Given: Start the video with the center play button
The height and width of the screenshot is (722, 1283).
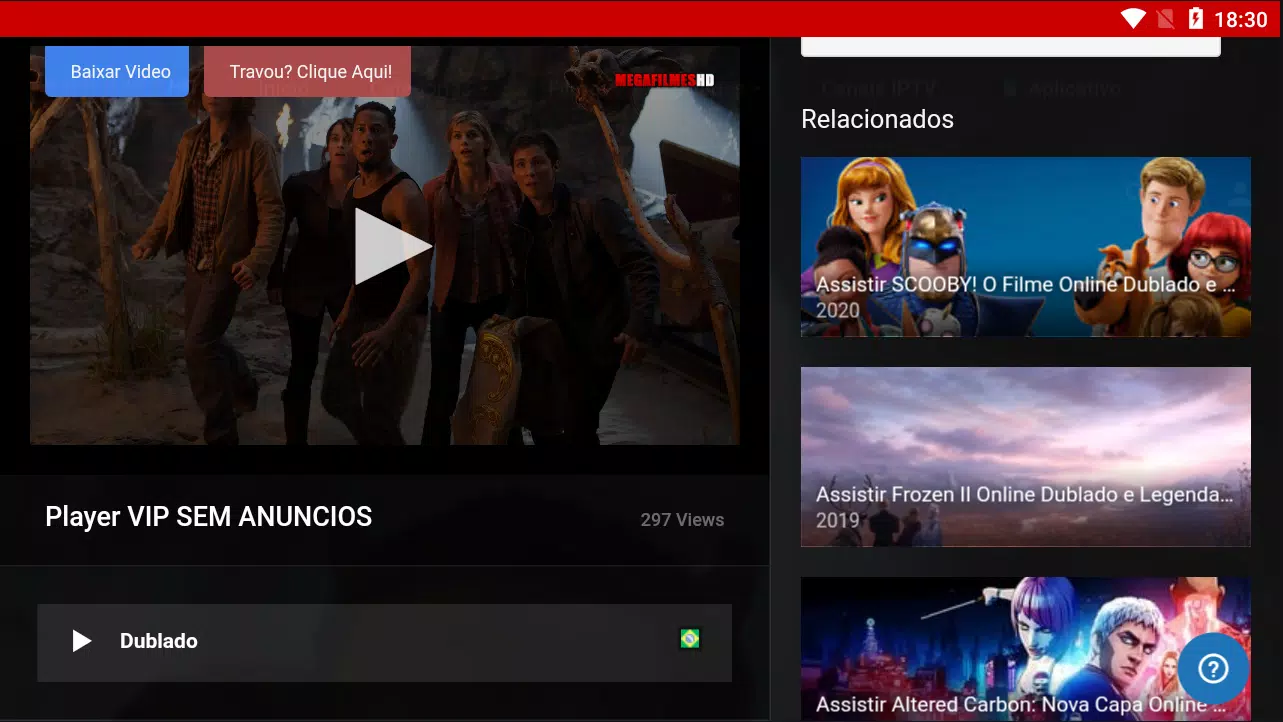Looking at the screenshot, I should click(x=392, y=247).
